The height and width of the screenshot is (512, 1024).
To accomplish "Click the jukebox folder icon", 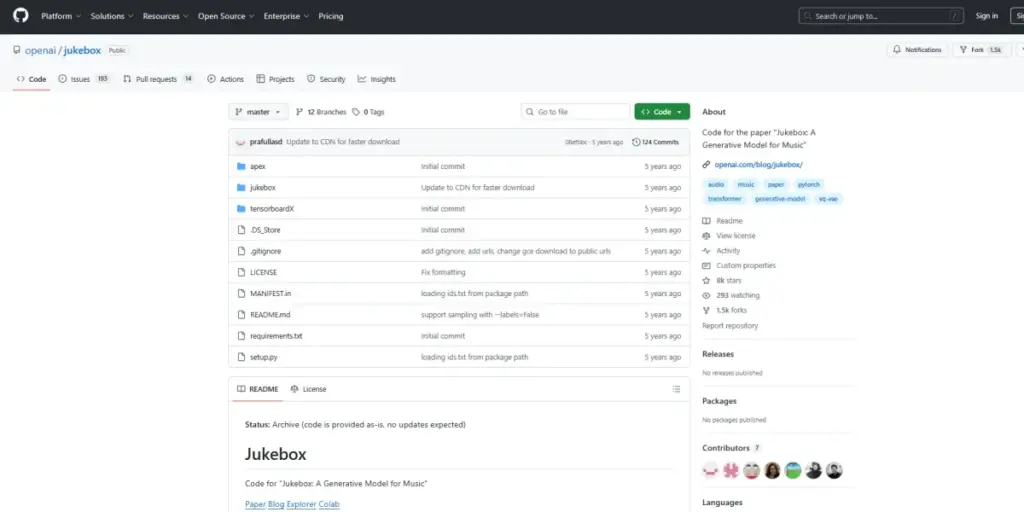I will (241, 187).
